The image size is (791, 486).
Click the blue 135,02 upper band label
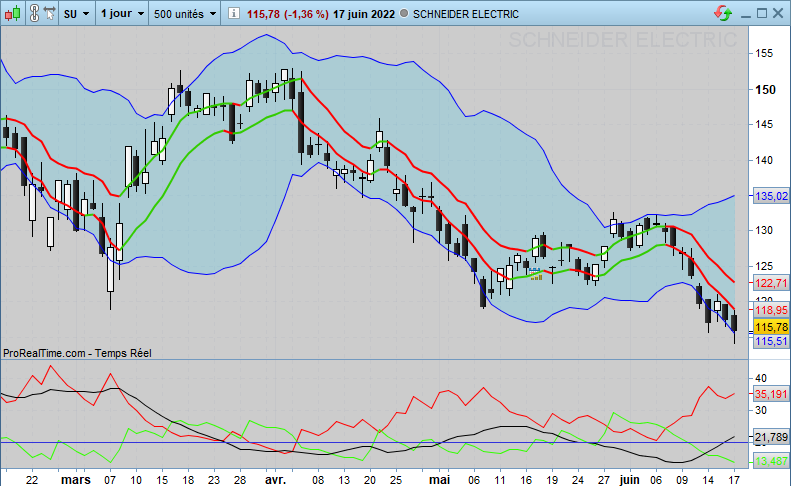pyautogui.click(x=771, y=196)
